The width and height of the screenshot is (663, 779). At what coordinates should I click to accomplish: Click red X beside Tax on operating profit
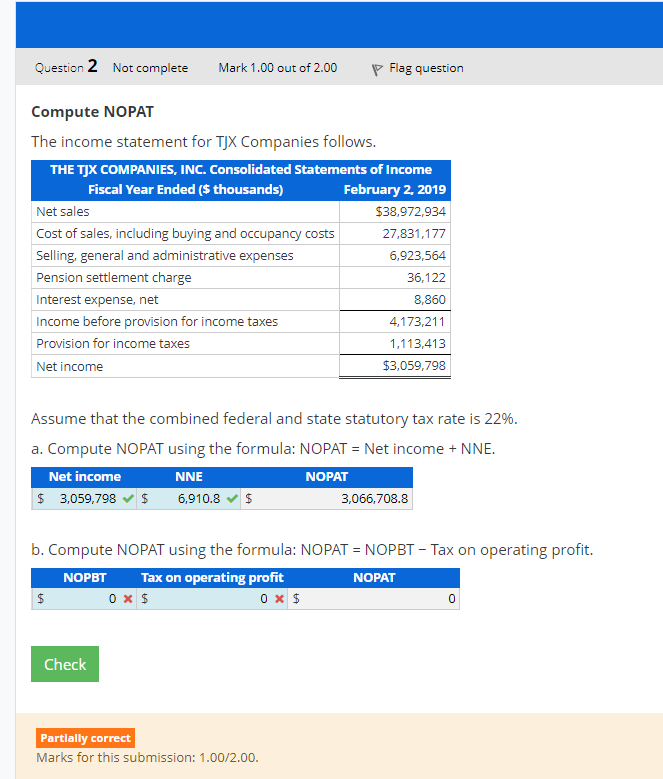280,599
